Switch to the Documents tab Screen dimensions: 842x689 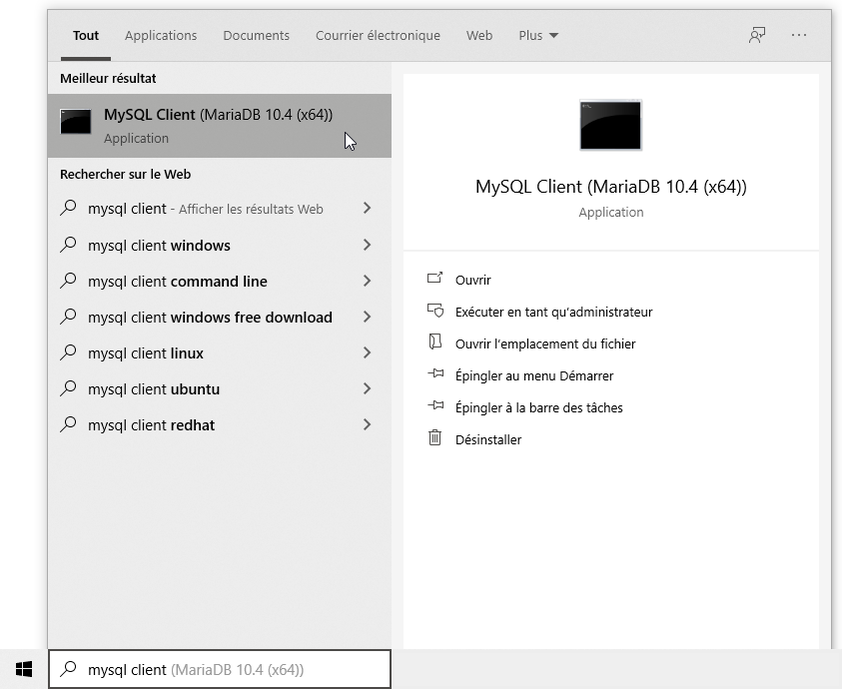256,35
